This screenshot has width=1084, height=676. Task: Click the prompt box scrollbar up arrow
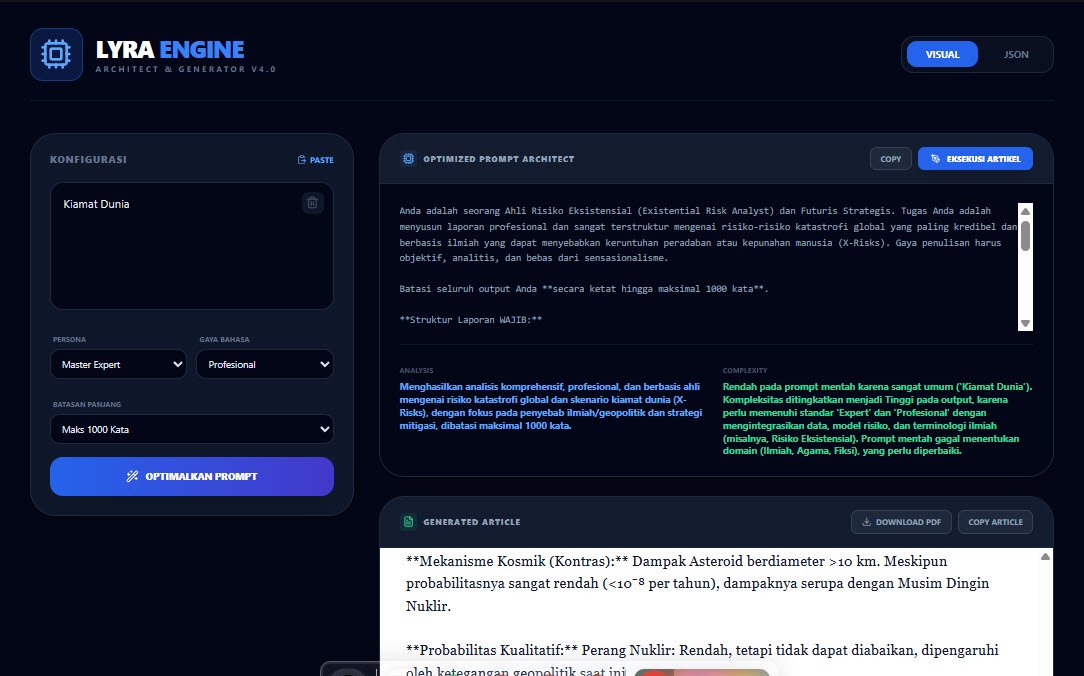pyautogui.click(x=1025, y=212)
